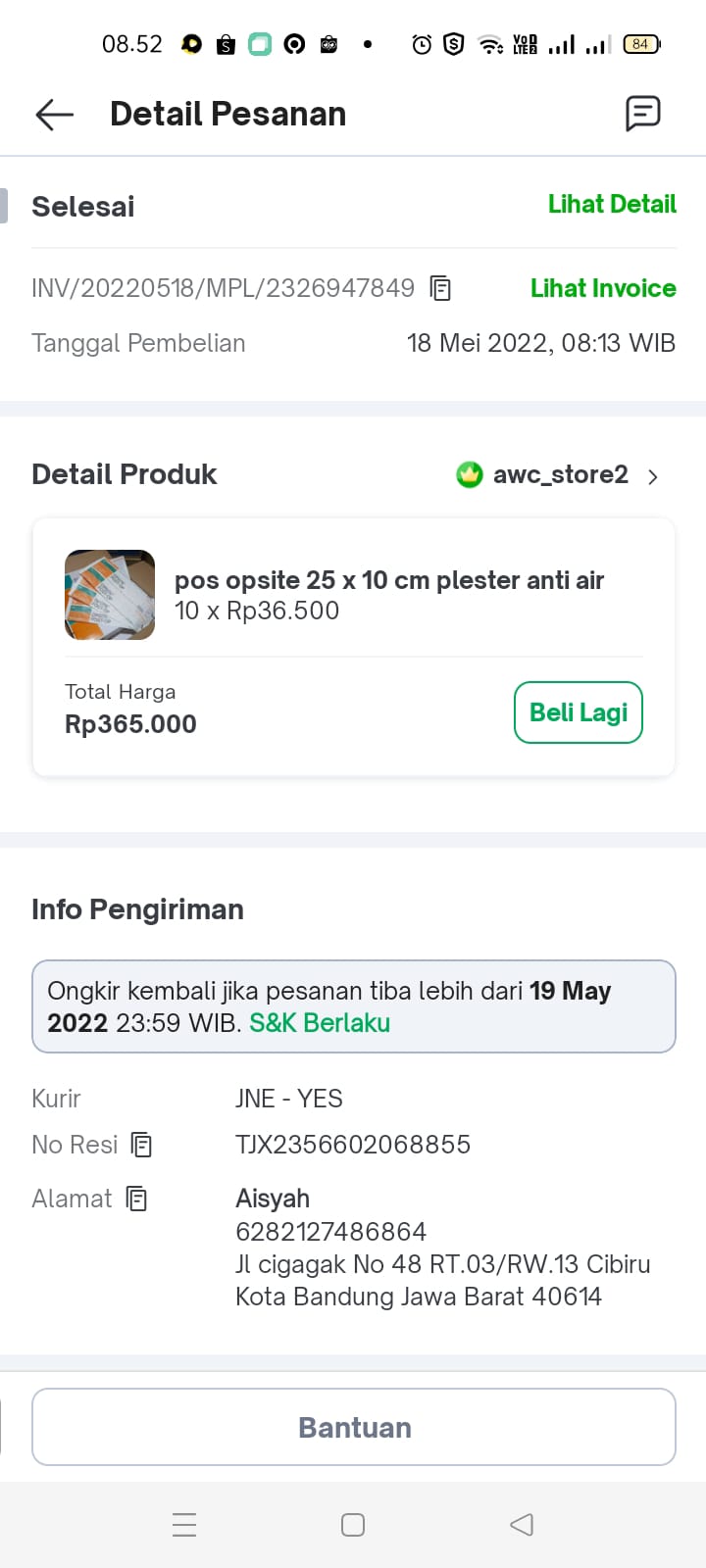Open the S&K Berlaku terms link
The width and height of the screenshot is (706, 1568).
click(x=320, y=1023)
